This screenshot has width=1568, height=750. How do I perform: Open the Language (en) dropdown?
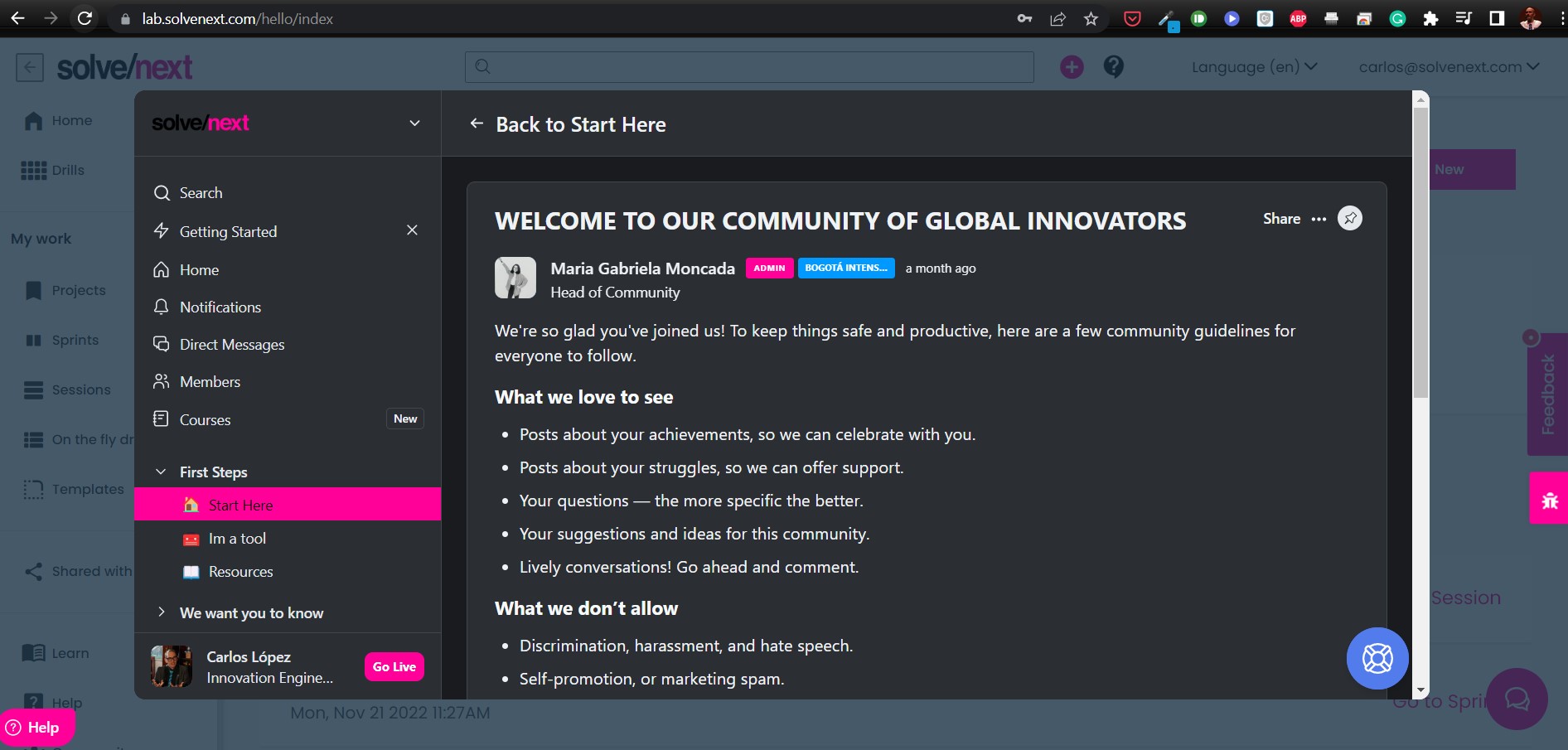1254,67
